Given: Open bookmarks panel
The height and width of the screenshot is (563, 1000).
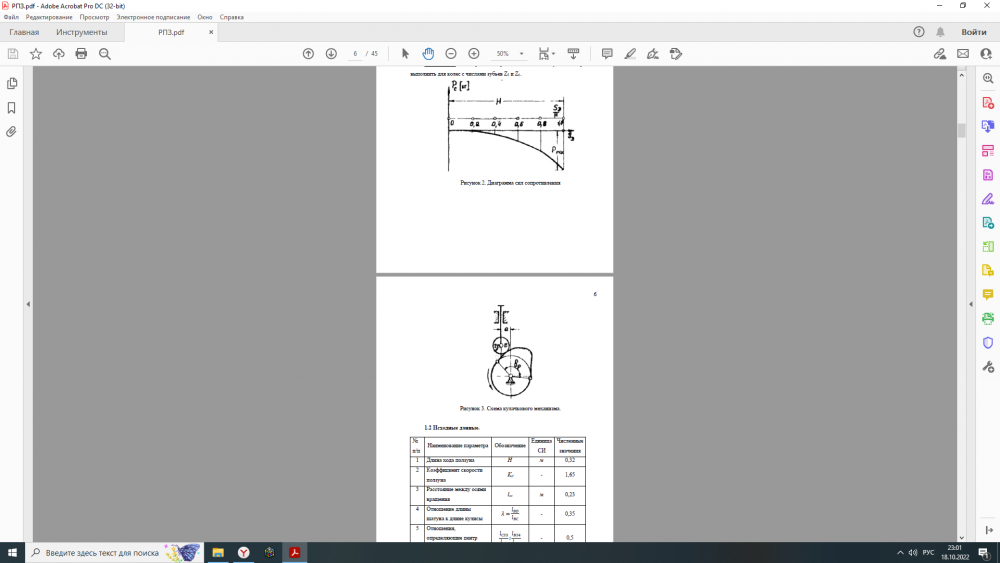Looking at the screenshot, I should pos(11,108).
